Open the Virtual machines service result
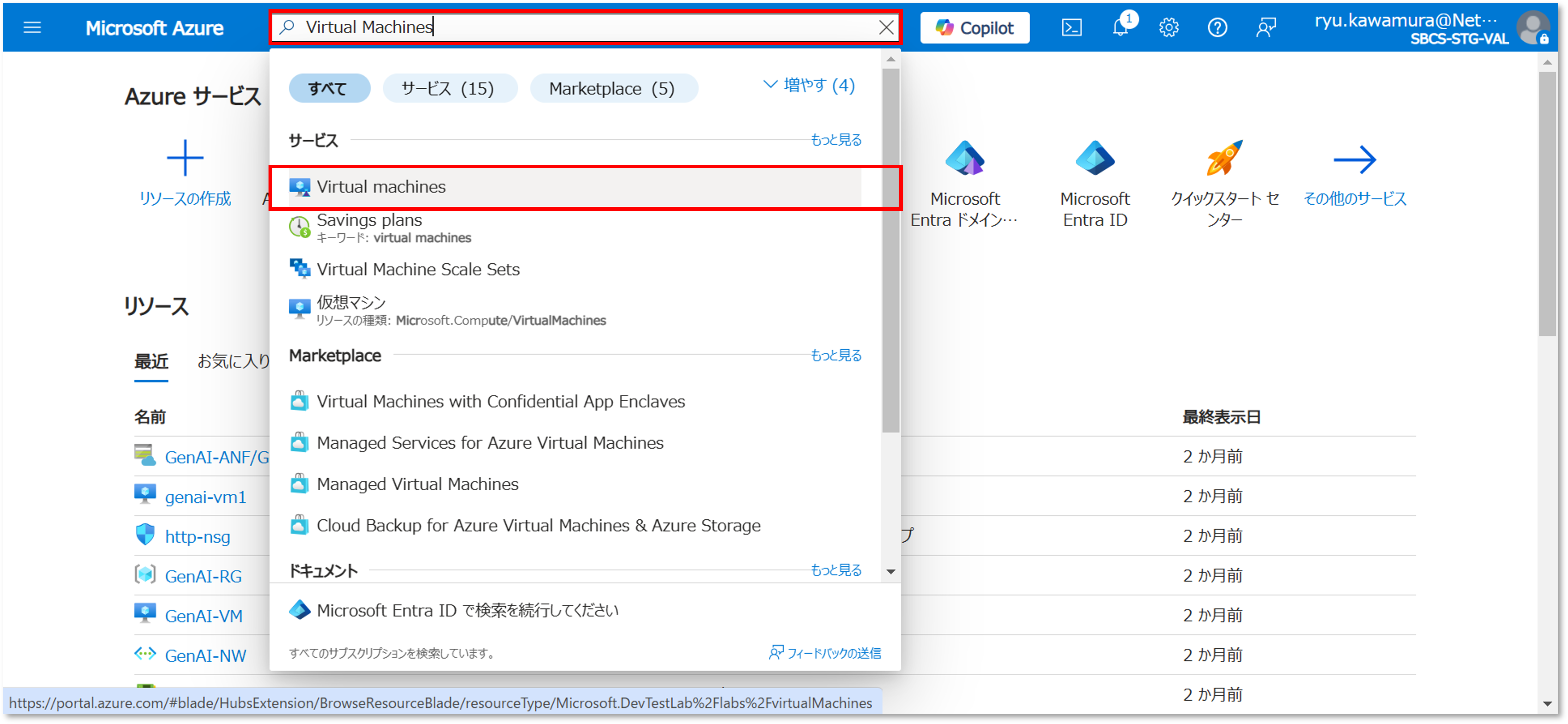1568x724 pixels. (x=575, y=187)
